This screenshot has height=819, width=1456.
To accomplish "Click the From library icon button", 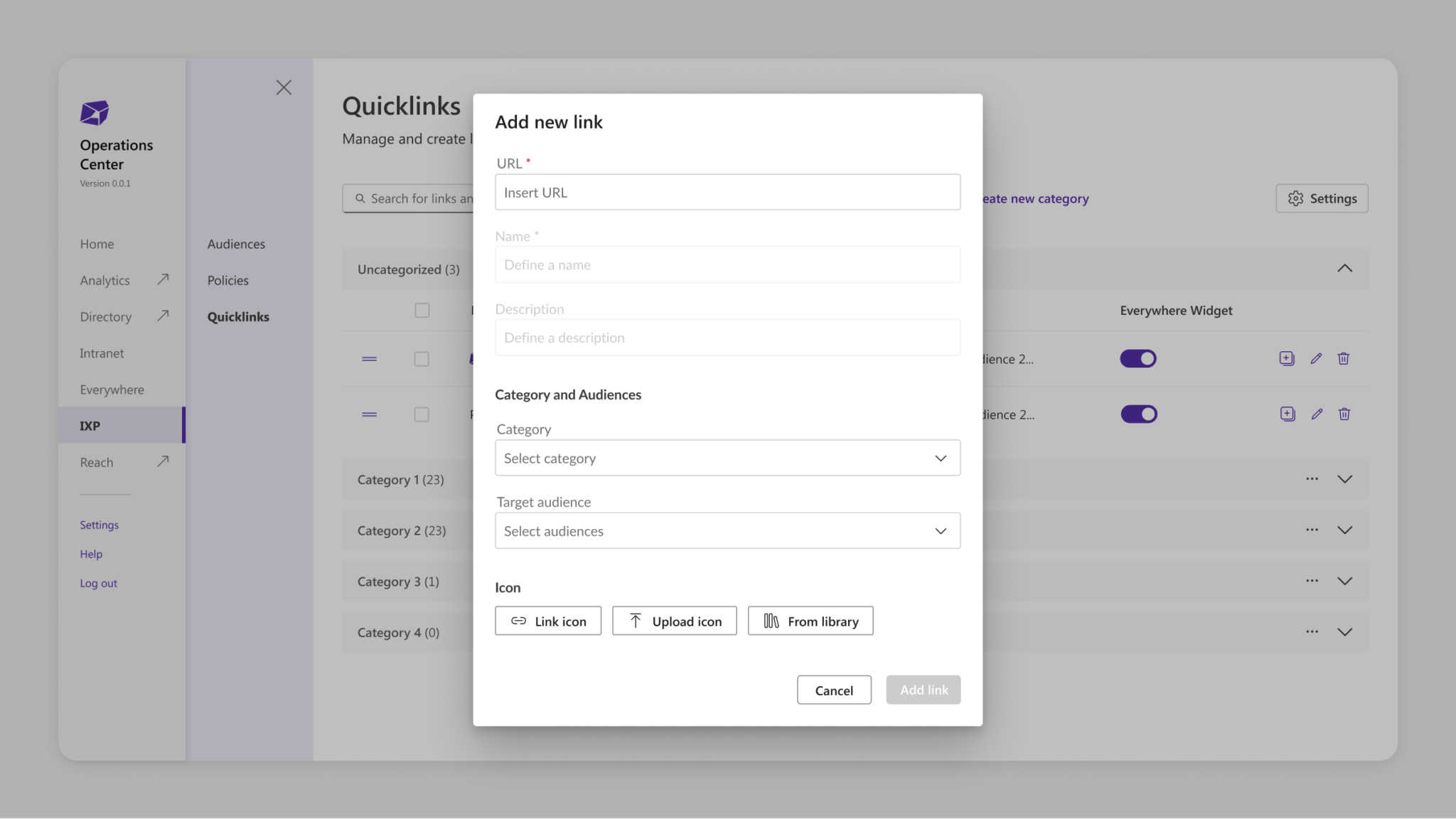I will (x=810, y=620).
